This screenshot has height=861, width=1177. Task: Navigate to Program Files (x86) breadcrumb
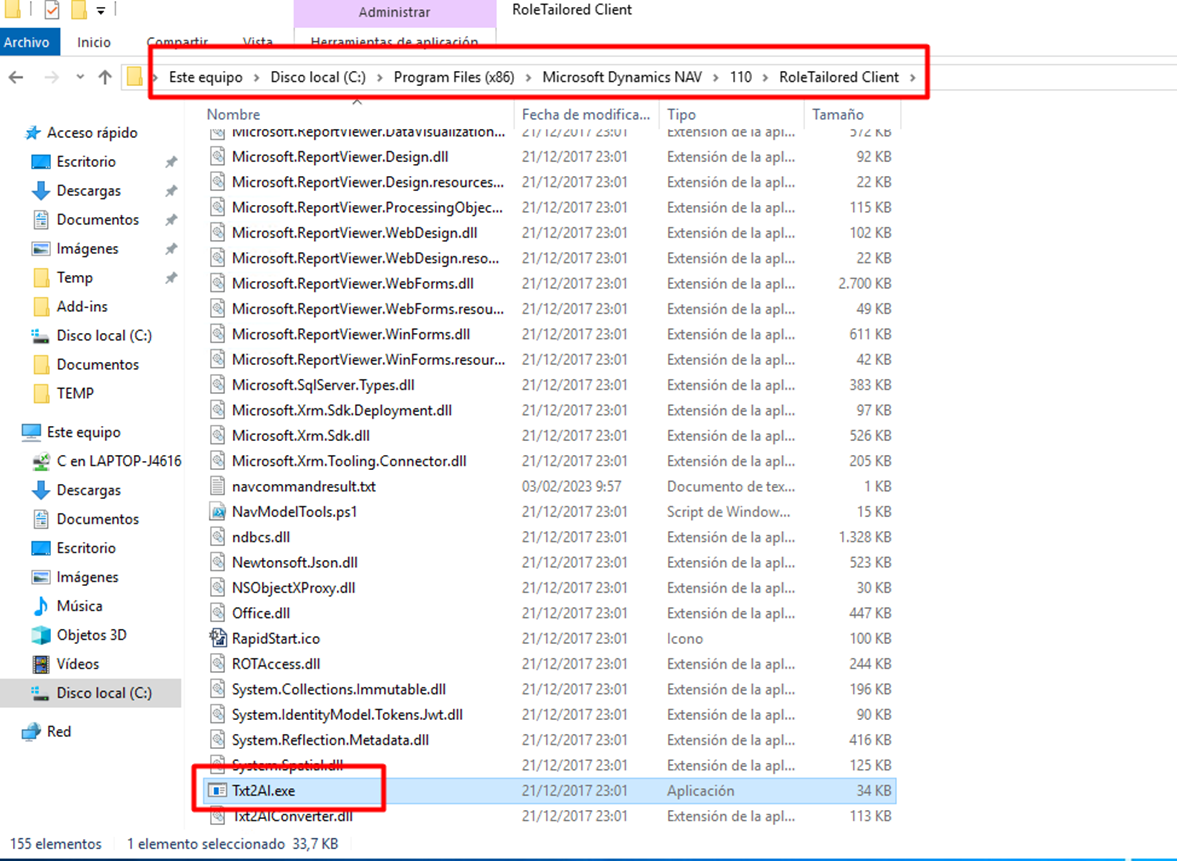[454, 77]
